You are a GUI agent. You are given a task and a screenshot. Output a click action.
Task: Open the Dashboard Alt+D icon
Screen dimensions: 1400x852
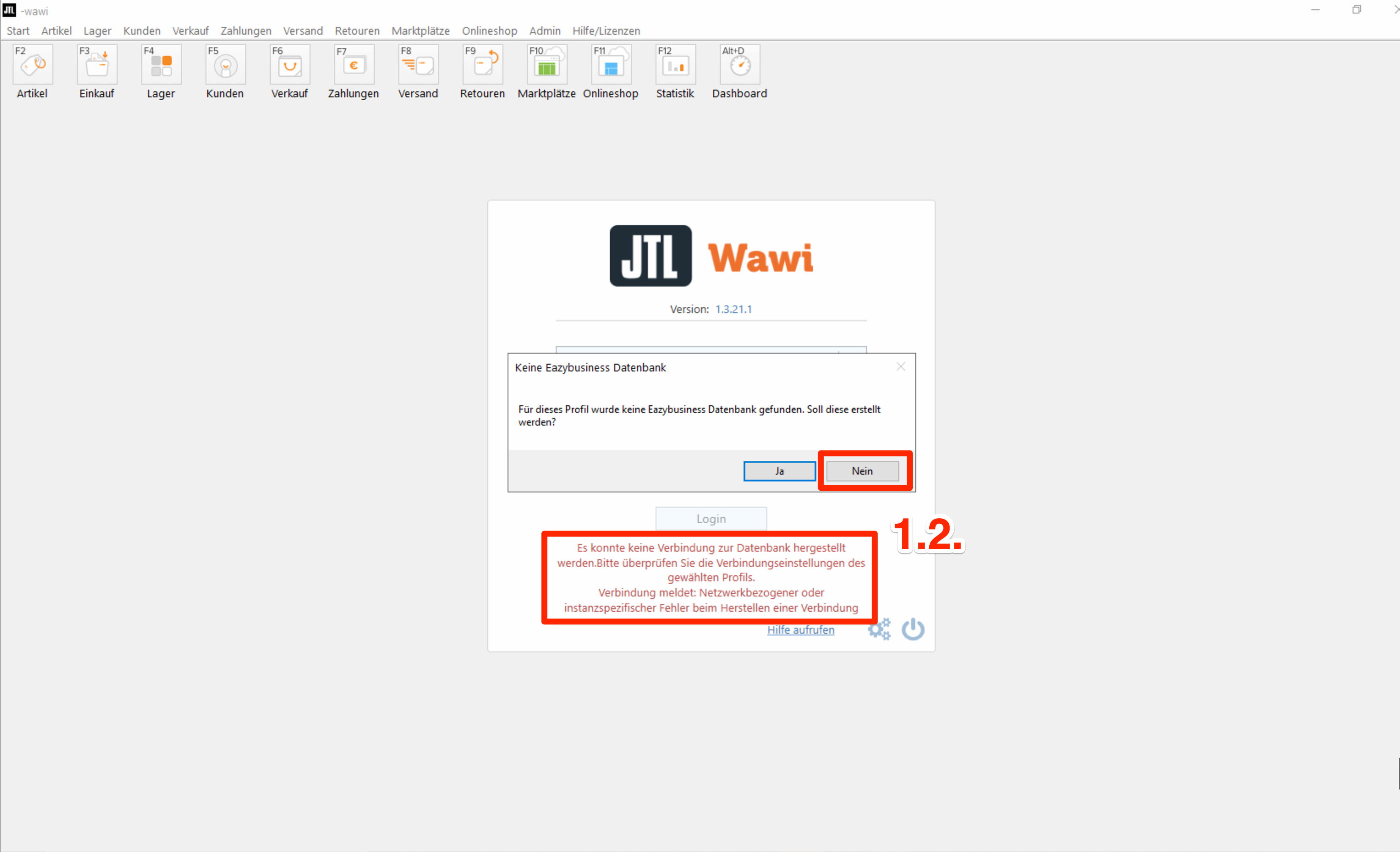point(739,66)
